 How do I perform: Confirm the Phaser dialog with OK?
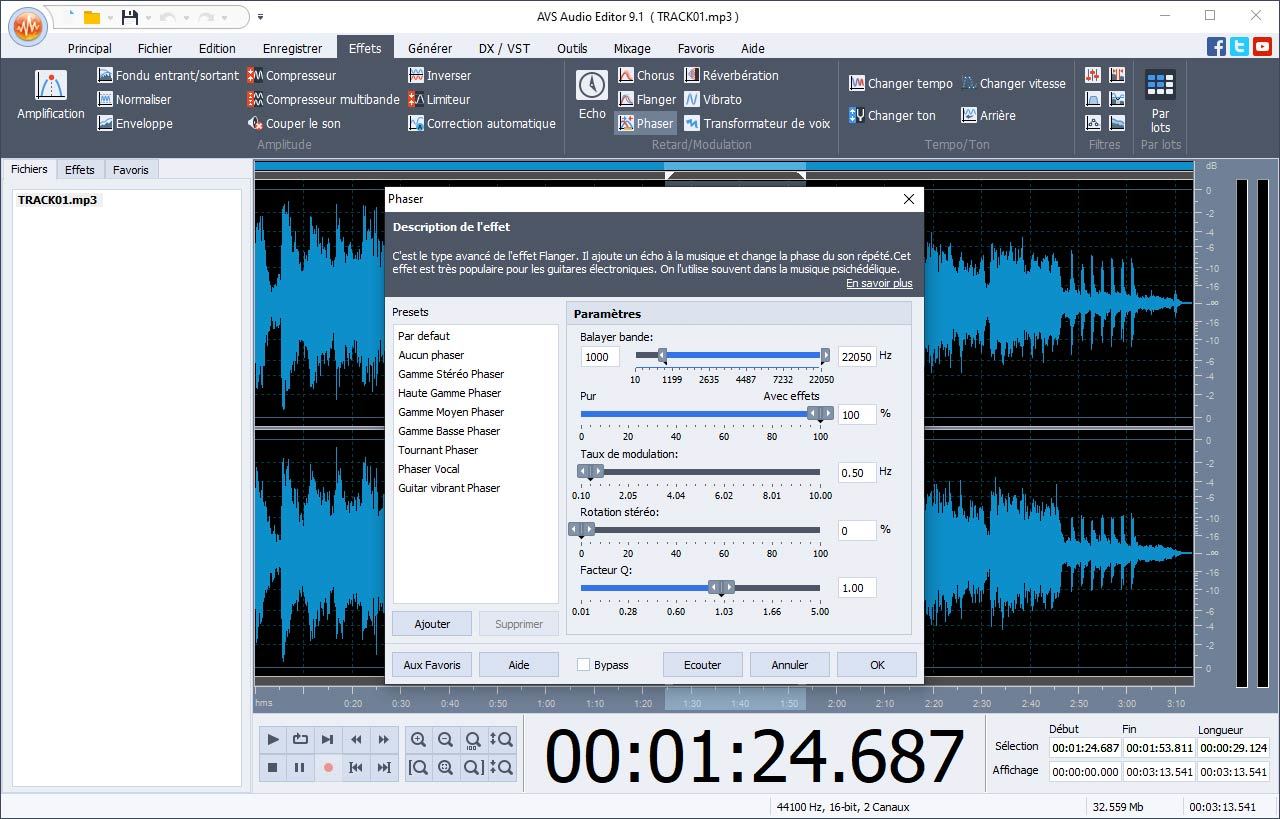tap(877, 665)
